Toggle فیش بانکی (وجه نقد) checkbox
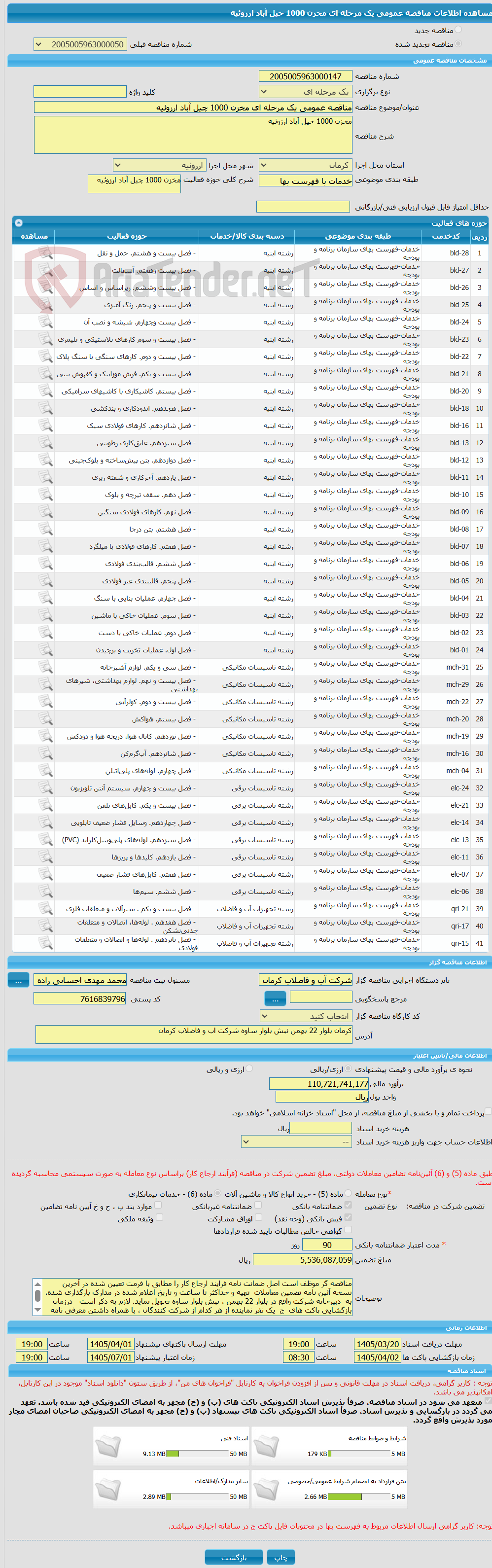This screenshot has width=492, height=1568. tap(349, 1217)
